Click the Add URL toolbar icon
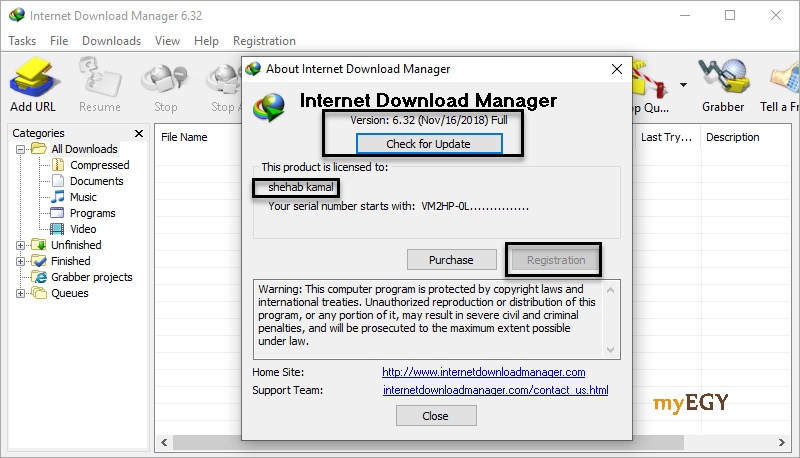The image size is (800, 458). click(34, 77)
